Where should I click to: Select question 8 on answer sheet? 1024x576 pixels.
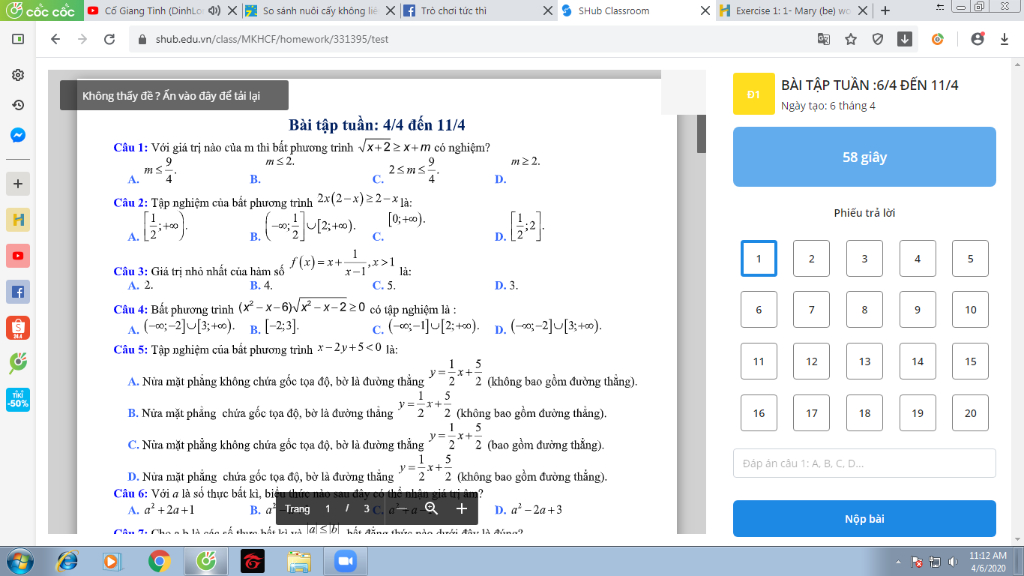point(864,310)
